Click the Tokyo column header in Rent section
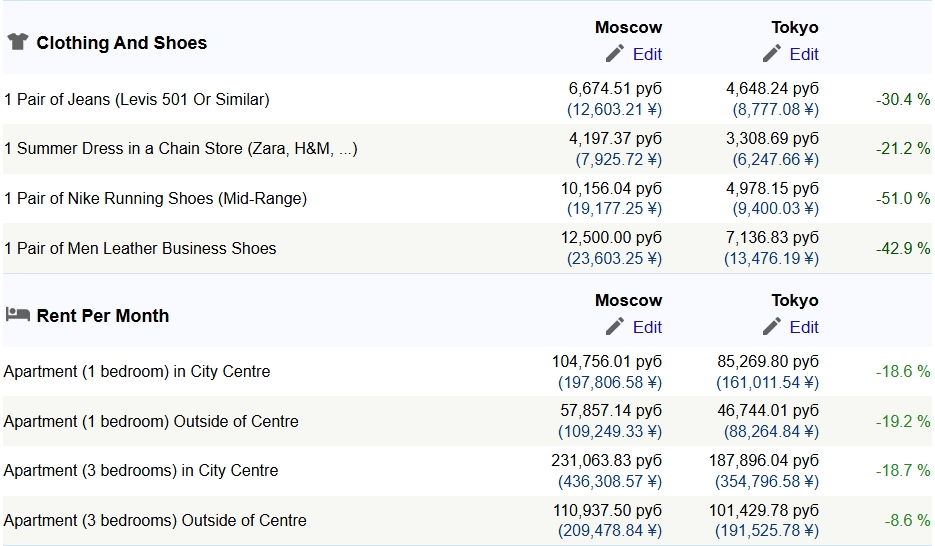Image resolution: width=935 pixels, height=546 pixels. click(x=795, y=300)
